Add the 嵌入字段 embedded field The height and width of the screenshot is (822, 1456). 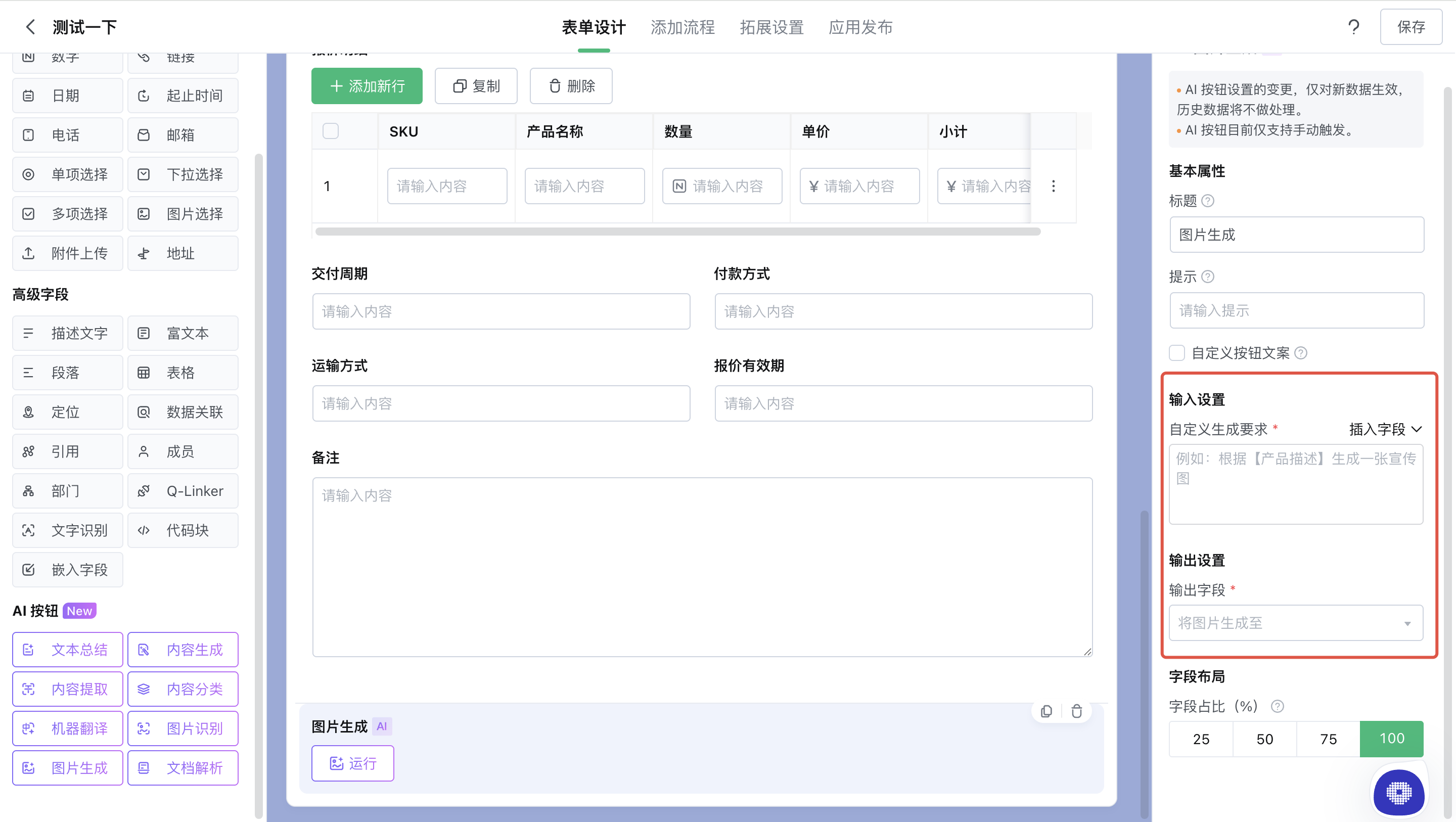click(67, 570)
